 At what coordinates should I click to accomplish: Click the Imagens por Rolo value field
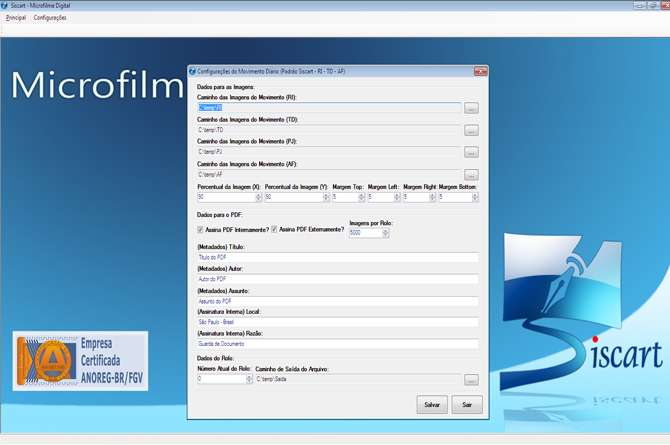[x=366, y=233]
